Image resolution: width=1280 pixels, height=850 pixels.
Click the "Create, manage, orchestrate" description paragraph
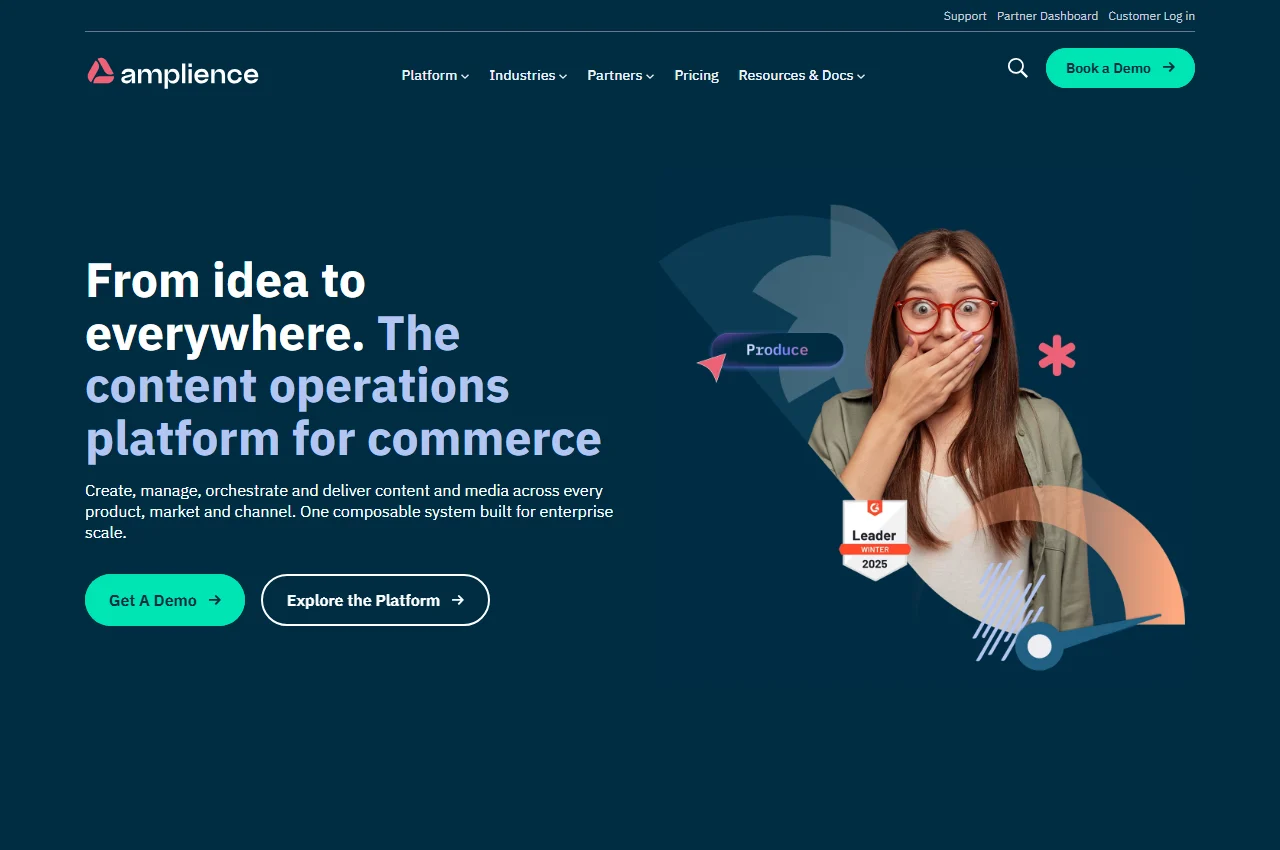pyautogui.click(x=349, y=512)
